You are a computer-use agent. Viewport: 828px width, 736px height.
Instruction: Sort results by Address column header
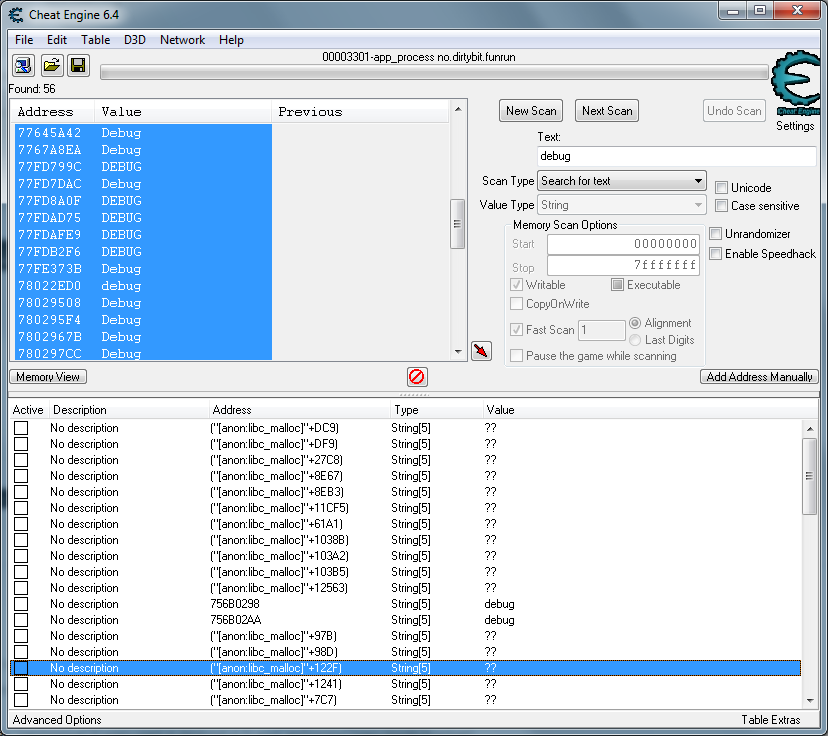53,112
